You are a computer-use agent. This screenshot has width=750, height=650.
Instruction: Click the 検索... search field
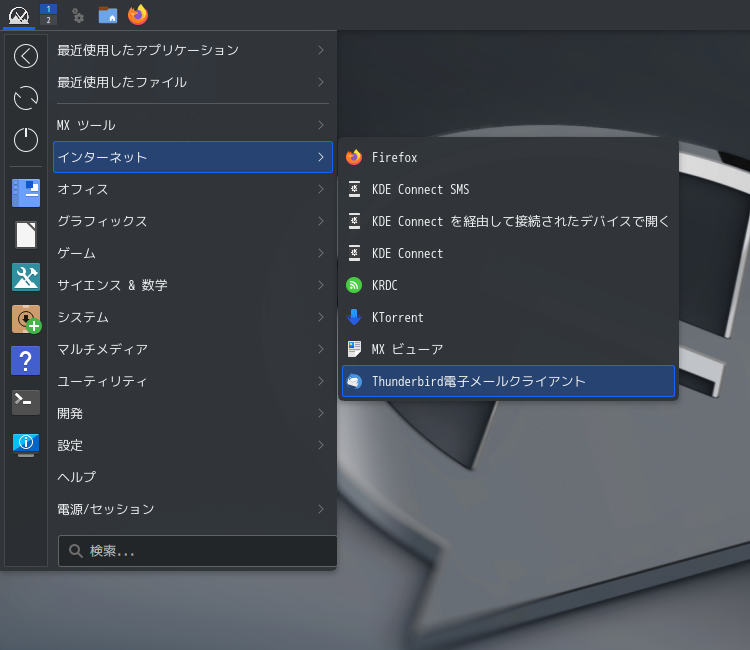198,551
